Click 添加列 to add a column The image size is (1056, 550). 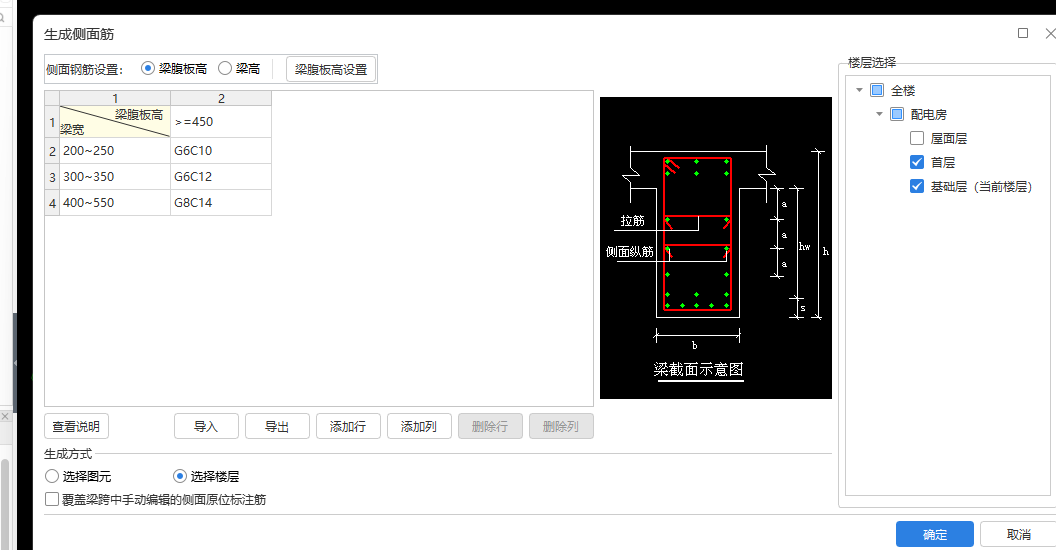tap(419, 426)
